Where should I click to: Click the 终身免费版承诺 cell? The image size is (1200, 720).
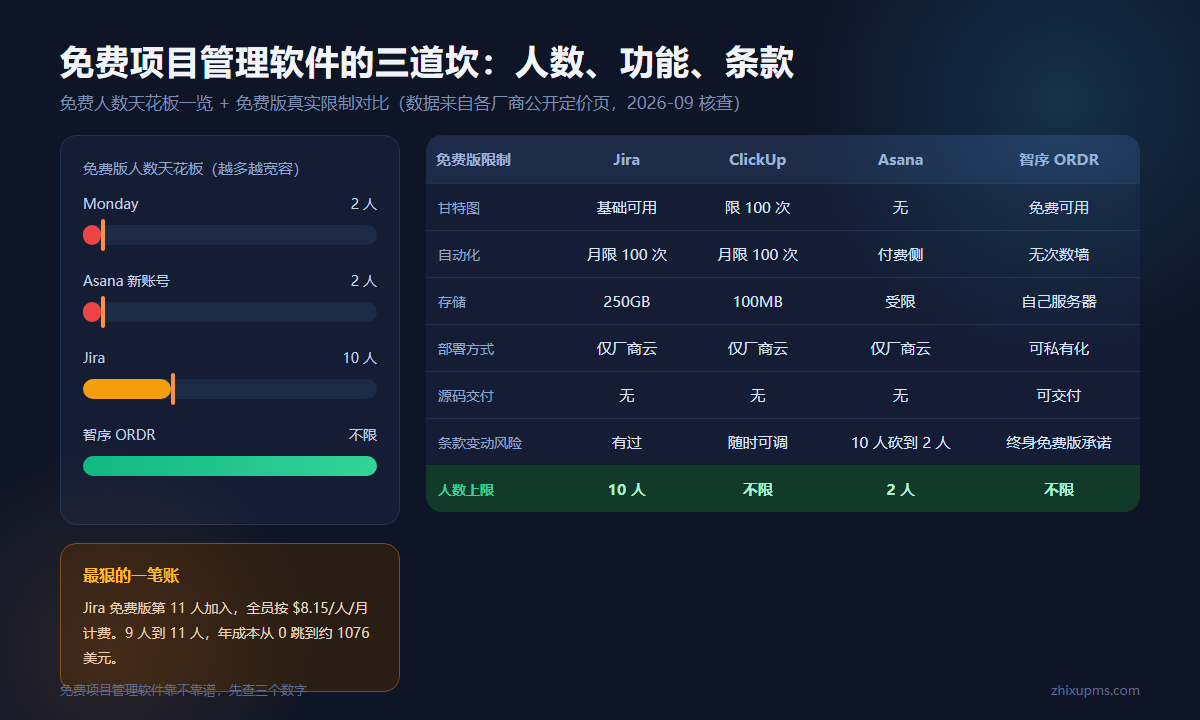[x=1059, y=443]
